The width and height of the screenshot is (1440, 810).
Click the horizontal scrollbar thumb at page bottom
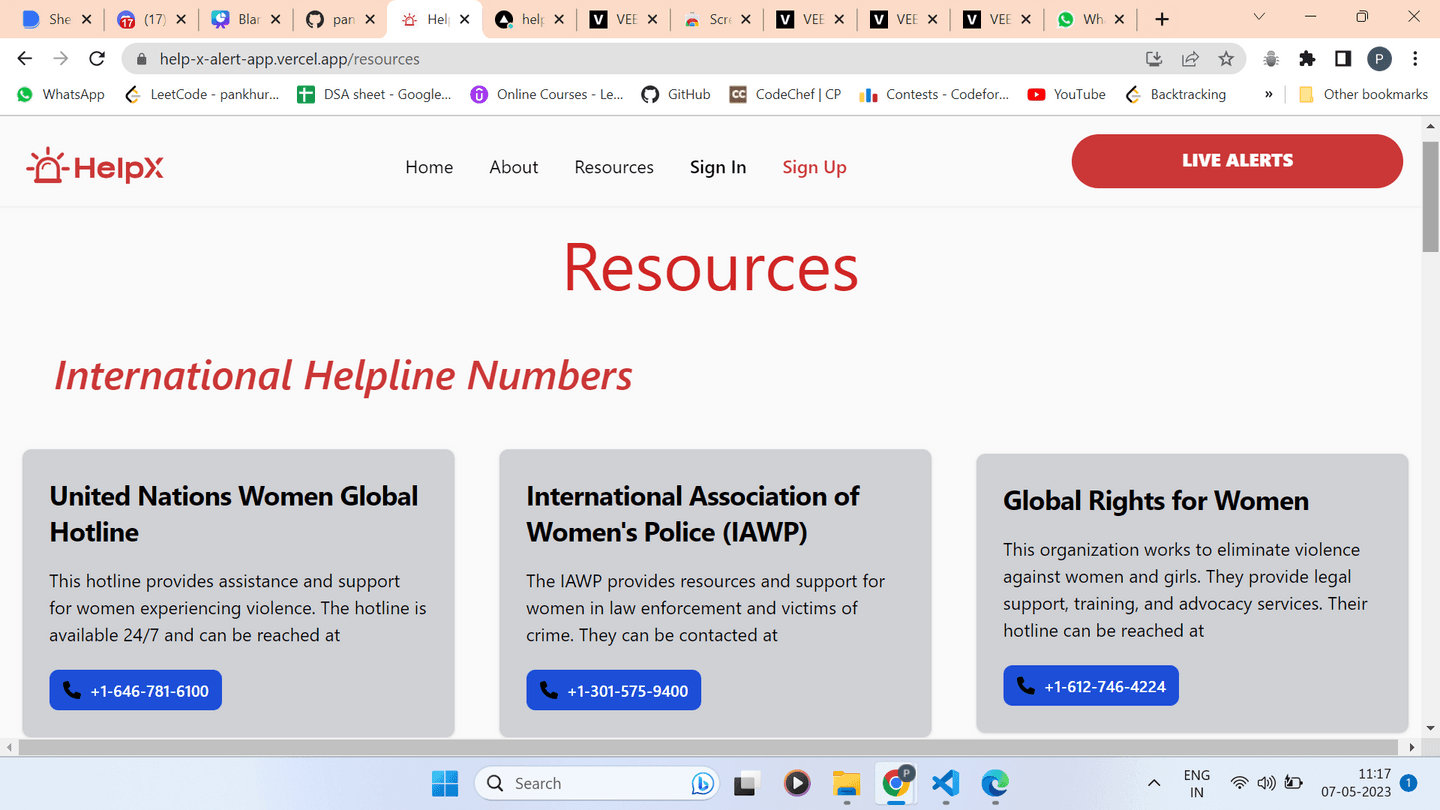708,747
